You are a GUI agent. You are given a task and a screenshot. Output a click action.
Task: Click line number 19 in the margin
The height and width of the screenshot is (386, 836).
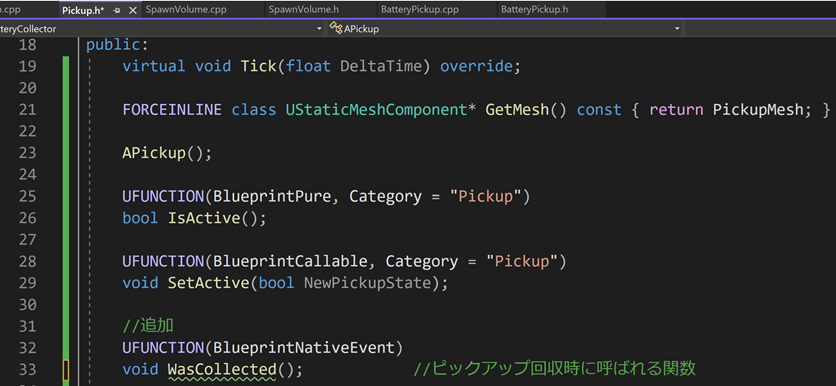(27, 66)
